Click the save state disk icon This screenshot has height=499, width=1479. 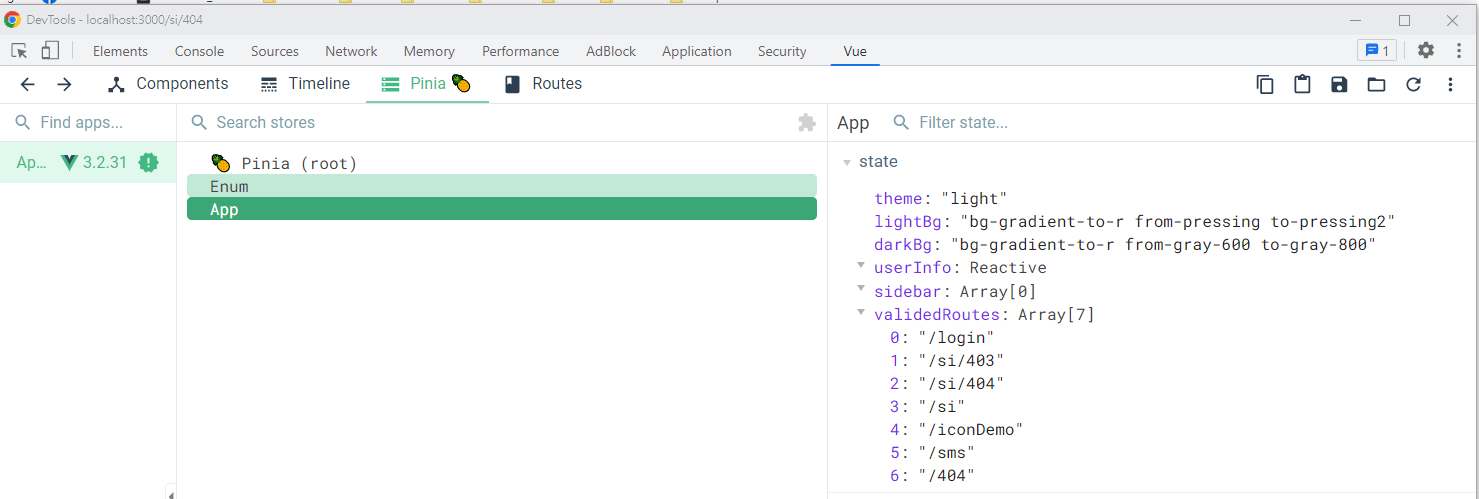[1339, 84]
